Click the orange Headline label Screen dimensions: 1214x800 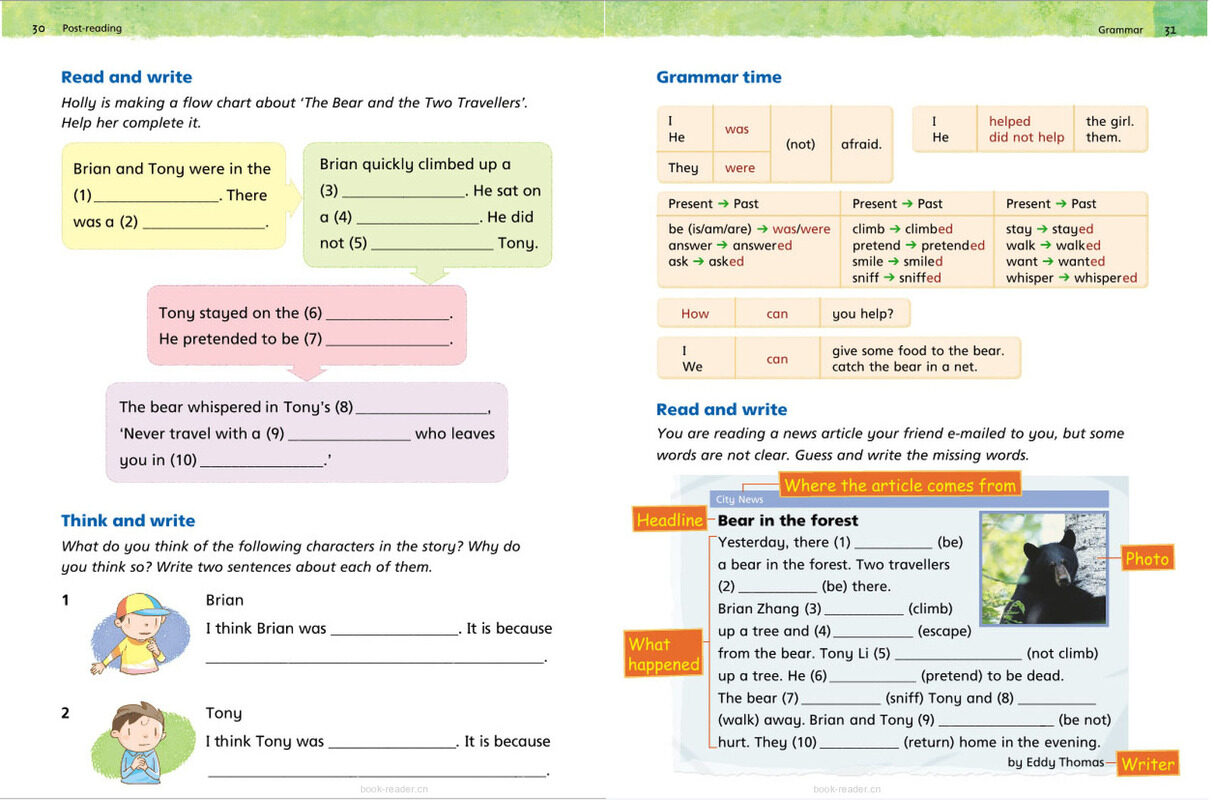coord(669,520)
